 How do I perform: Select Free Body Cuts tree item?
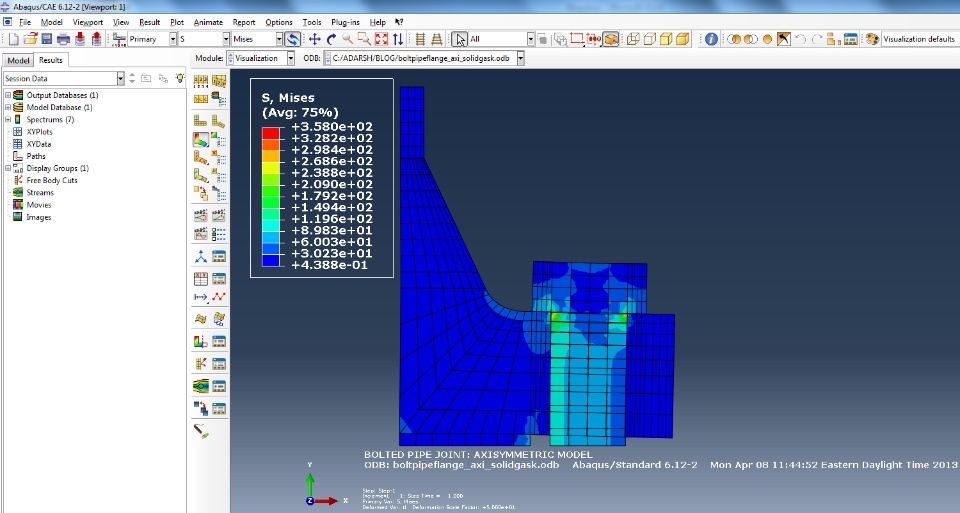pos(52,180)
